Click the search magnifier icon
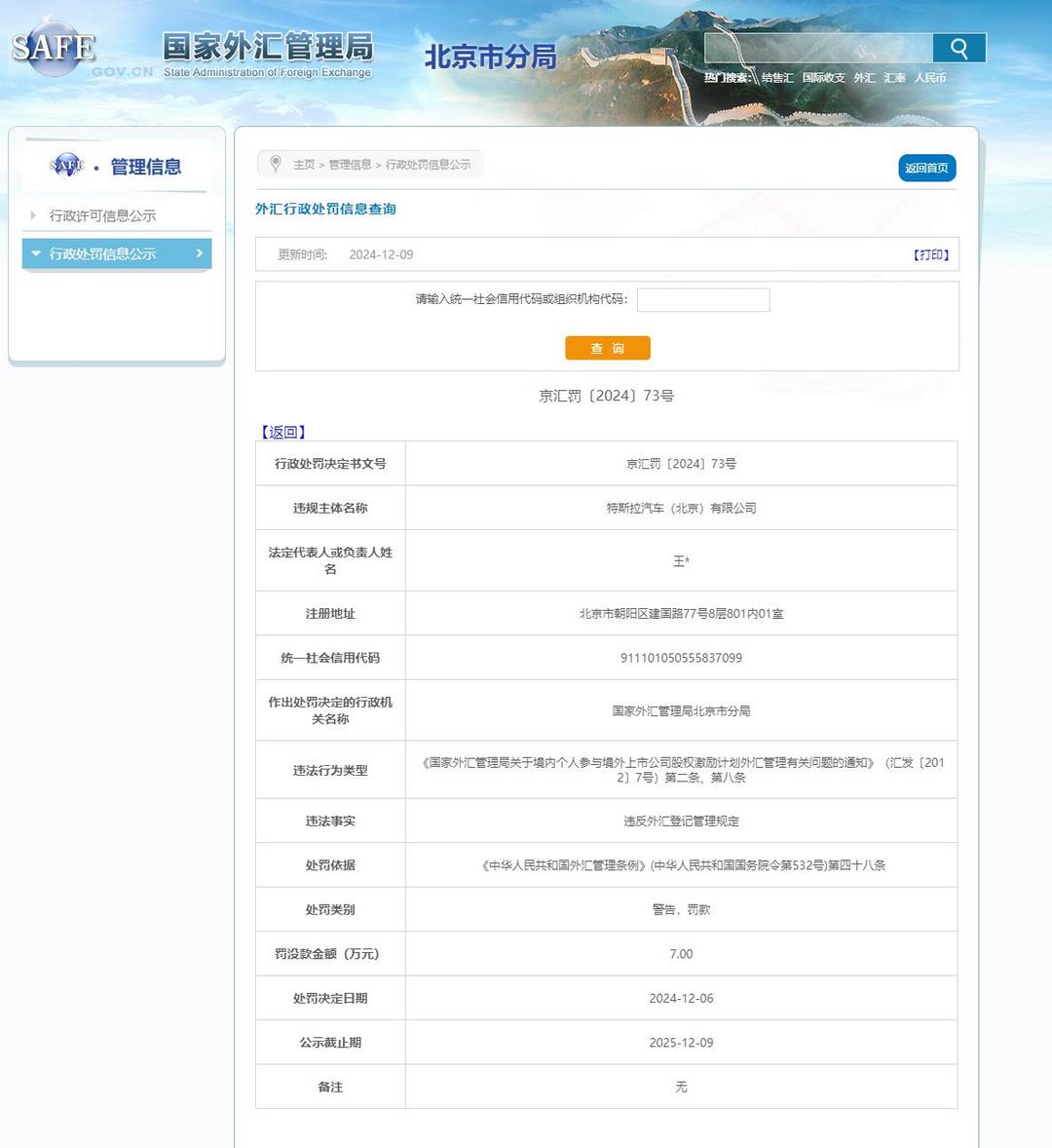The width and height of the screenshot is (1052, 1148). click(958, 47)
